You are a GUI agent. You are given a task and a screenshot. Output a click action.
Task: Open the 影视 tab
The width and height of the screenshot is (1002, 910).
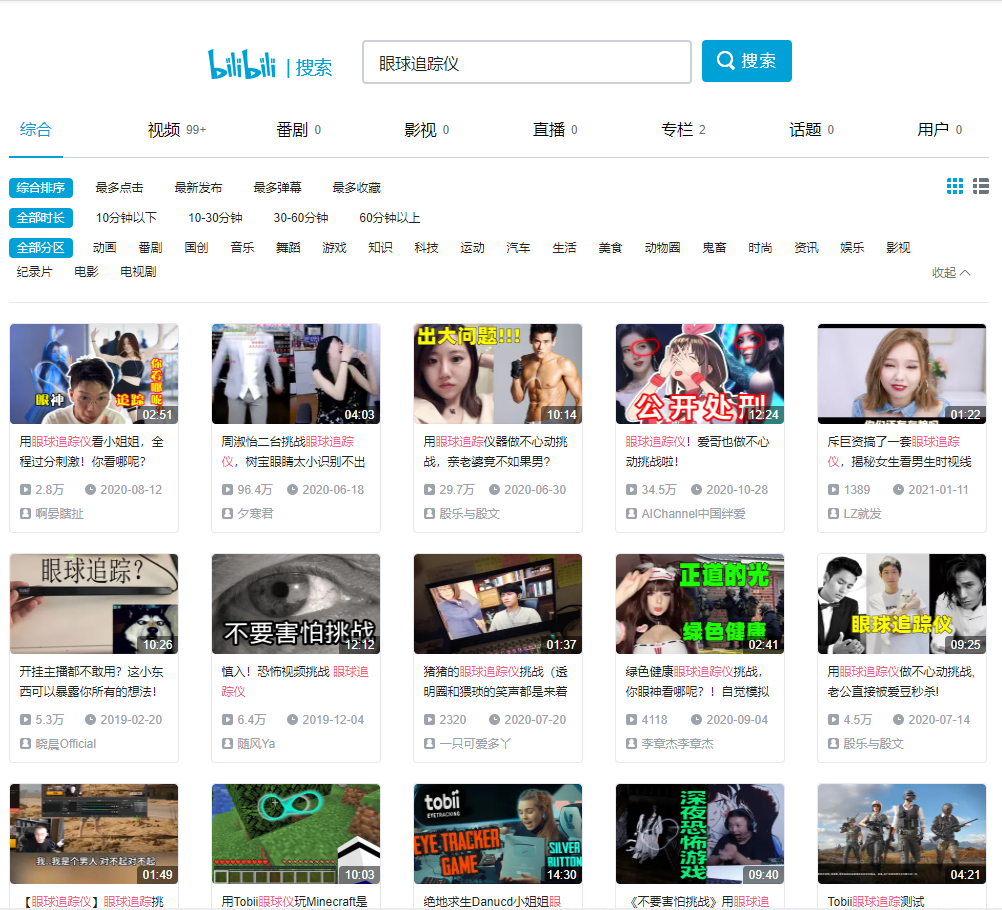427,130
